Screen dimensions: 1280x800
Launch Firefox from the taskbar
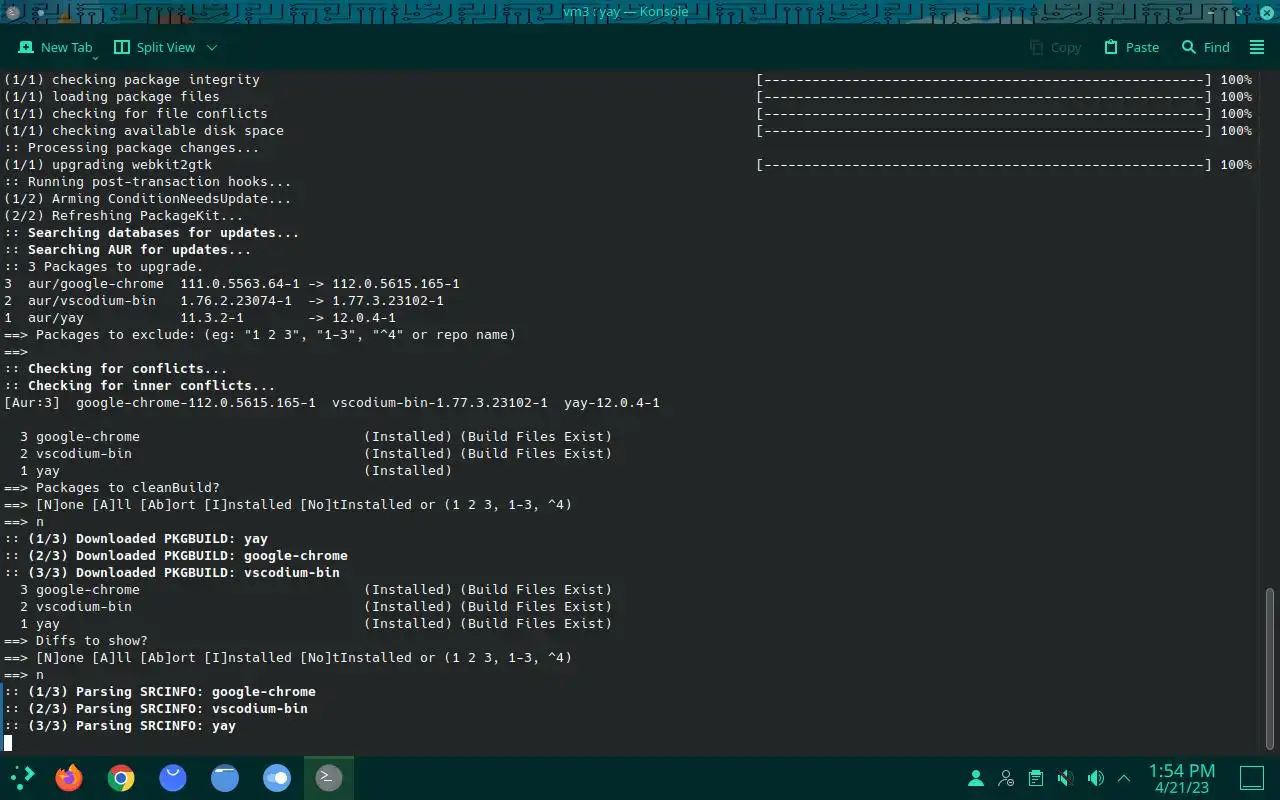(69, 777)
